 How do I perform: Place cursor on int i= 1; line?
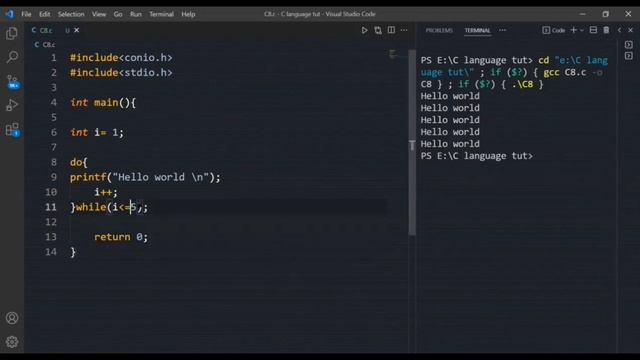tap(96, 132)
